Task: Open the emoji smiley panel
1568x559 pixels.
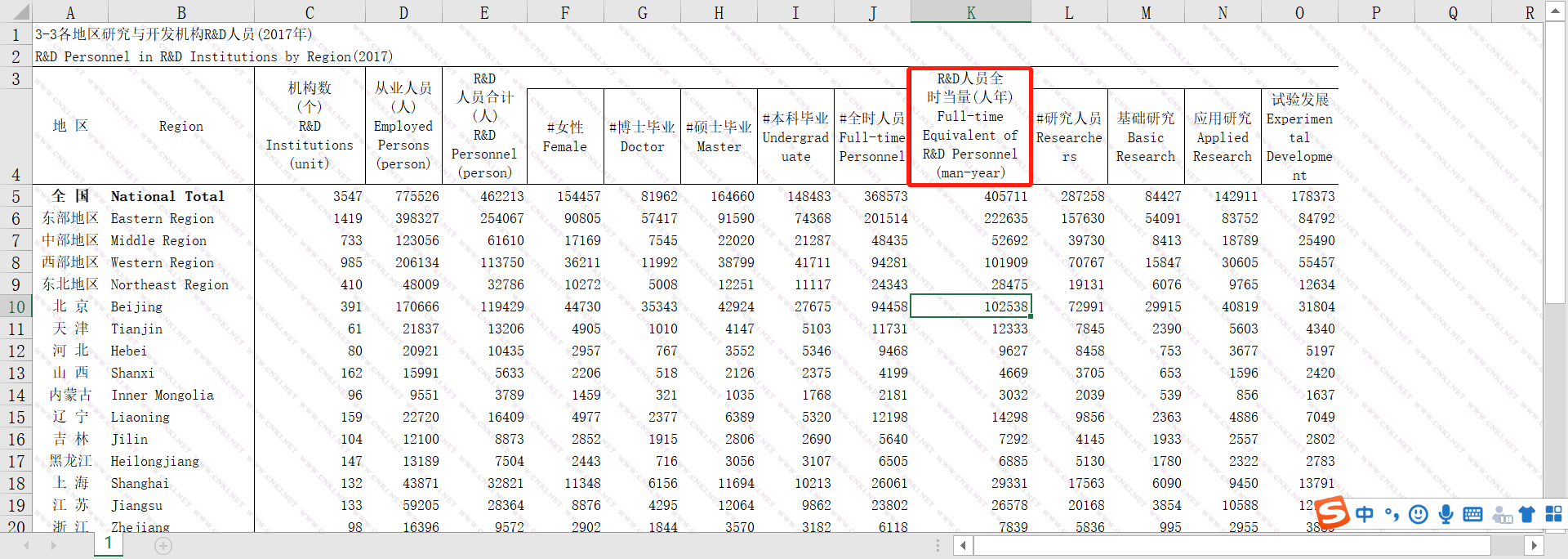Action: [1419, 514]
